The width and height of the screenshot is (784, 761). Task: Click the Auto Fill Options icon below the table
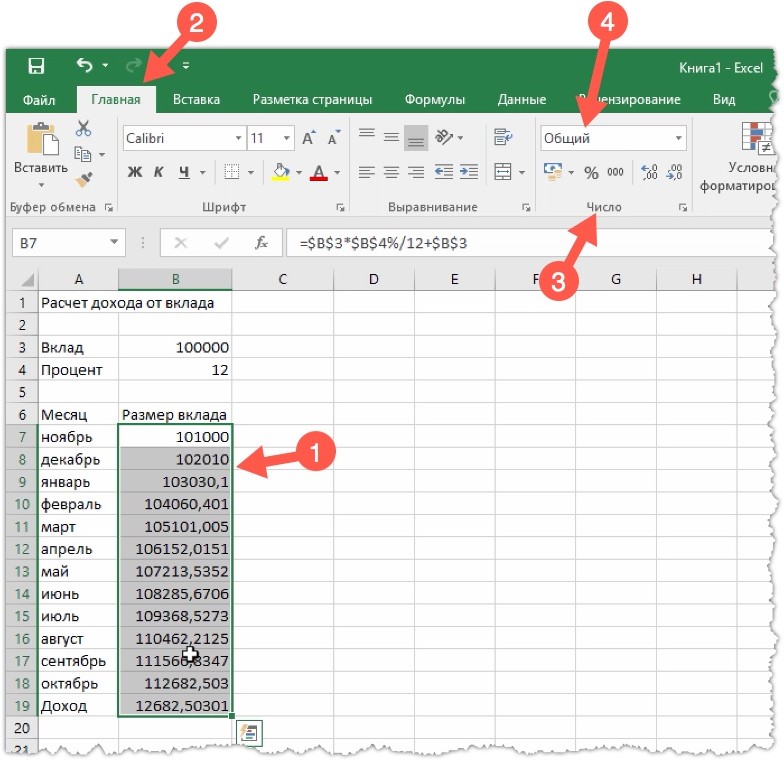(249, 733)
